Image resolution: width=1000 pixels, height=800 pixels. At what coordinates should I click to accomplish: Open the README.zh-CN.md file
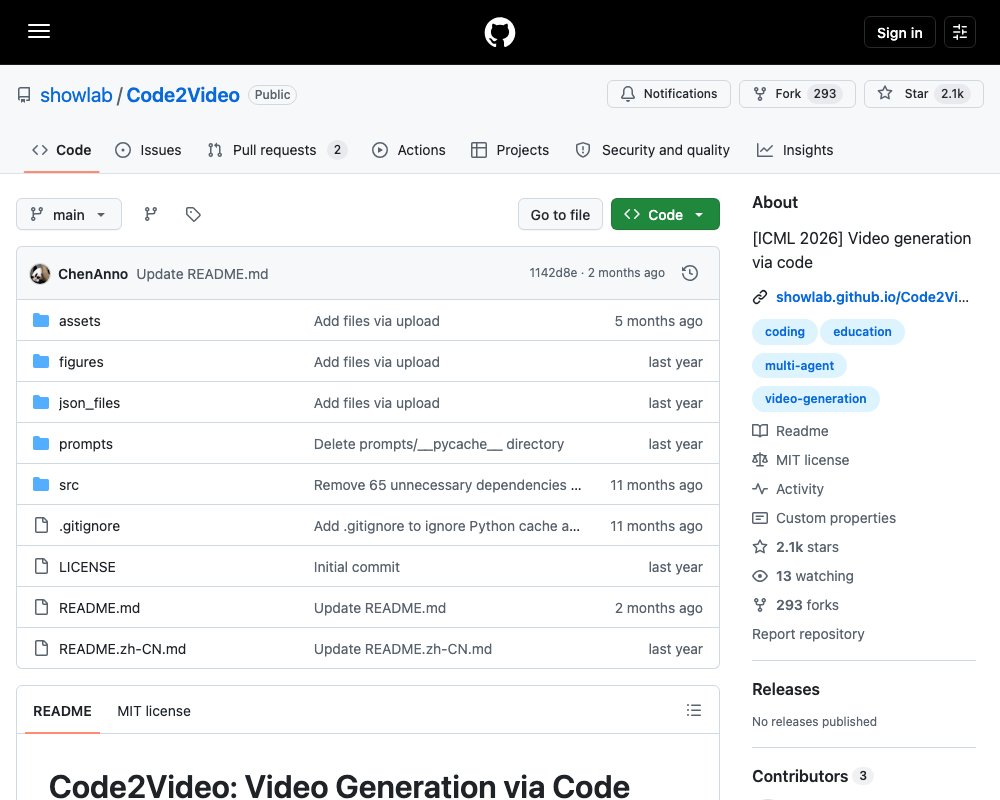[122, 649]
